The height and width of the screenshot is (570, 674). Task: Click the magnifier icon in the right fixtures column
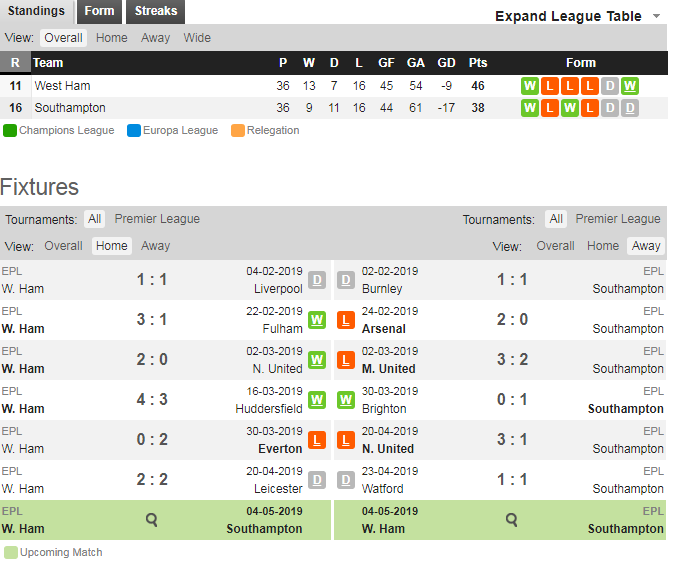coord(512,520)
